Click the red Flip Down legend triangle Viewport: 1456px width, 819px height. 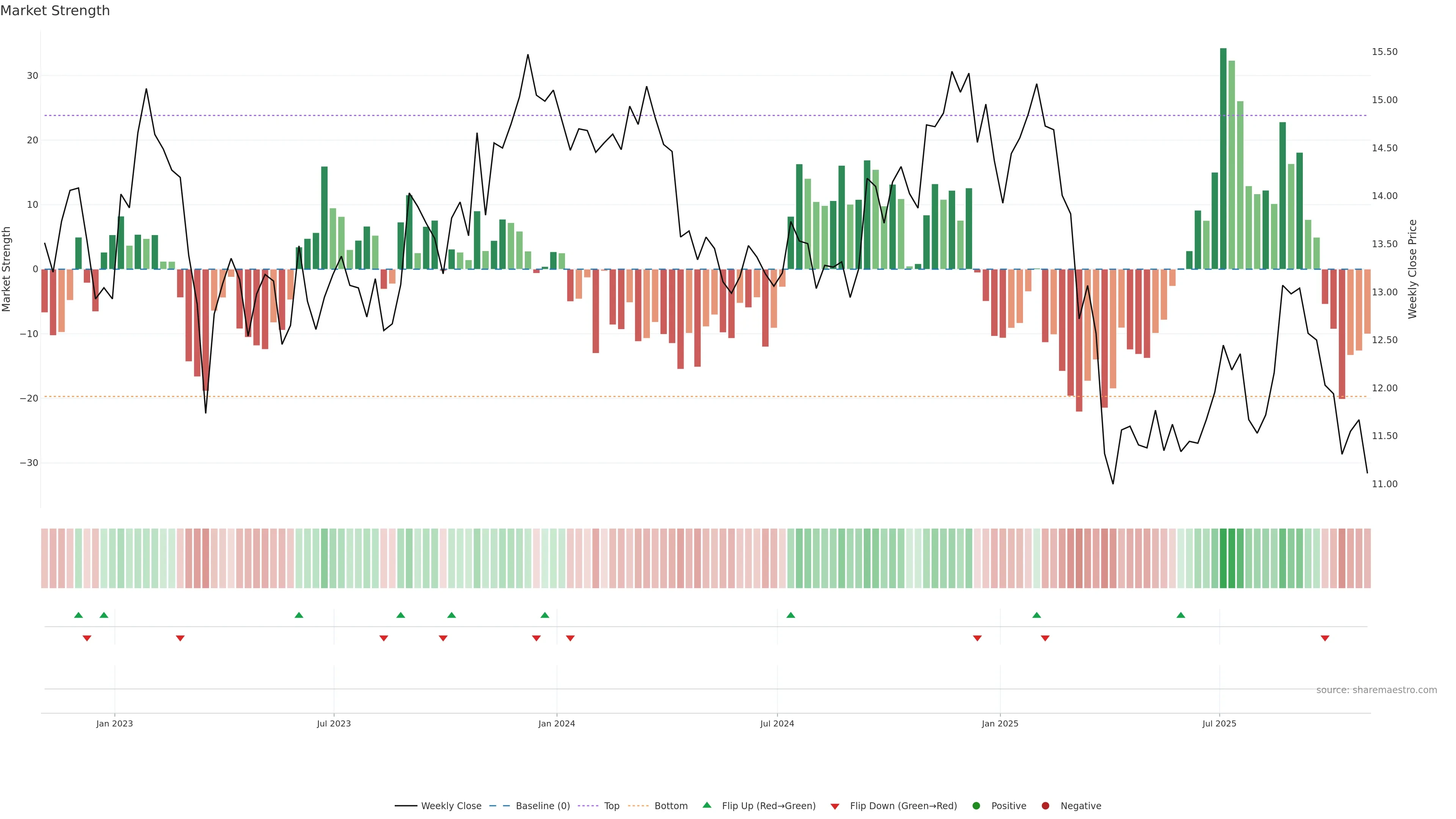click(834, 806)
